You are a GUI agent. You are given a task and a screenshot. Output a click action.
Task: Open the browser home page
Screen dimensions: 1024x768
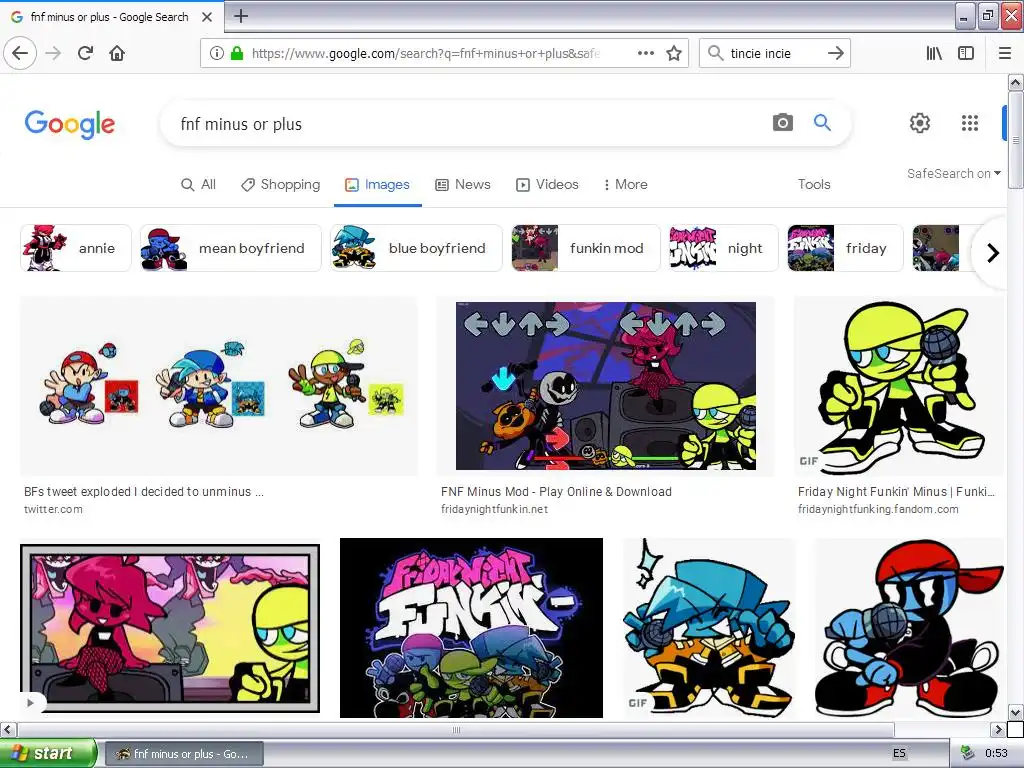(117, 53)
